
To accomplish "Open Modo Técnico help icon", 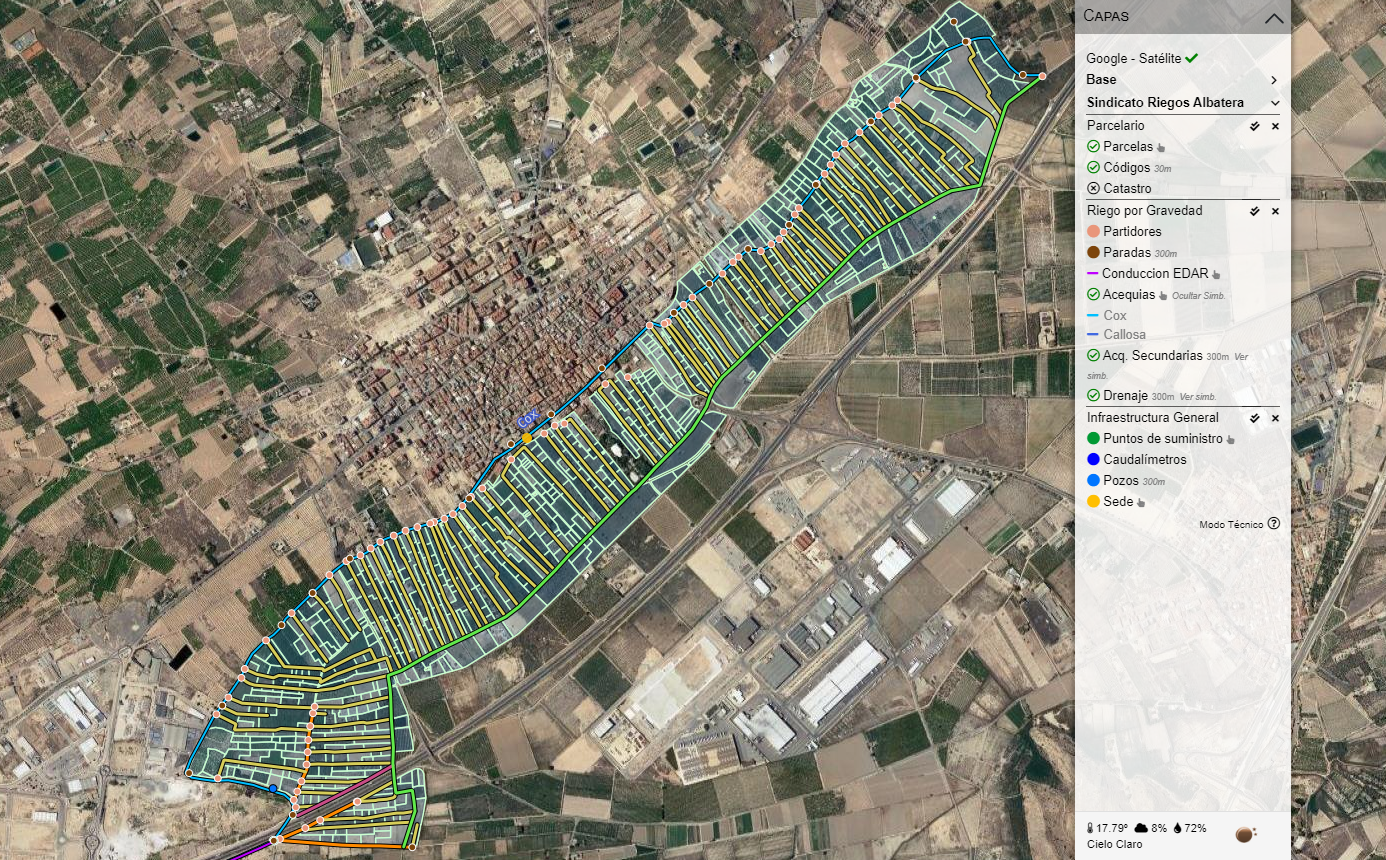I will (x=1273, y=524).
